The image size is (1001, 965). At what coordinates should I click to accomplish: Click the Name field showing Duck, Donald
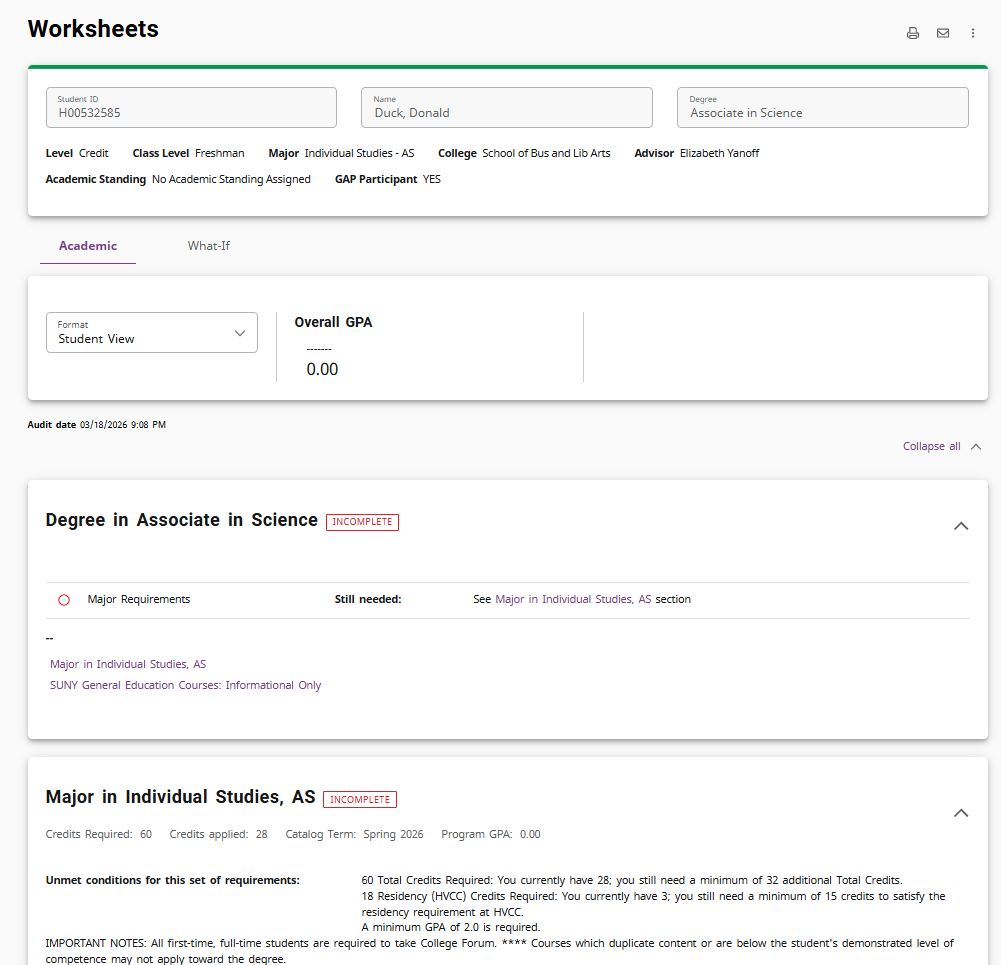coord(506,108)
